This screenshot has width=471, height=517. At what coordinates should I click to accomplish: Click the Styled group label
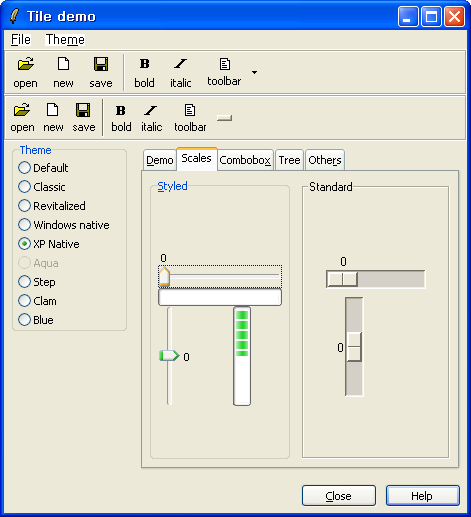click(172, 186)
